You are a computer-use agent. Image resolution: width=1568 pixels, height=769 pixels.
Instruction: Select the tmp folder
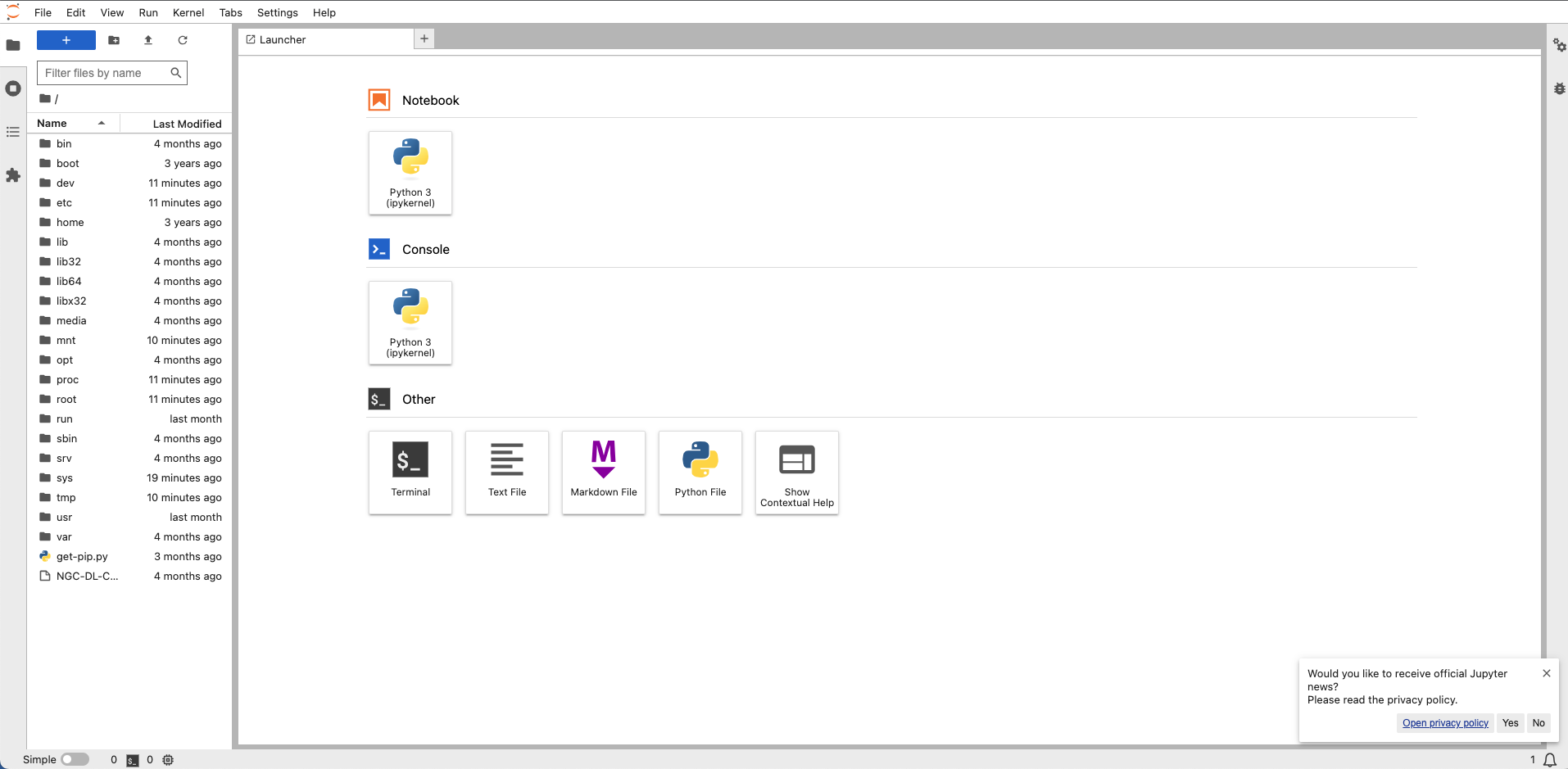[130, 497]
